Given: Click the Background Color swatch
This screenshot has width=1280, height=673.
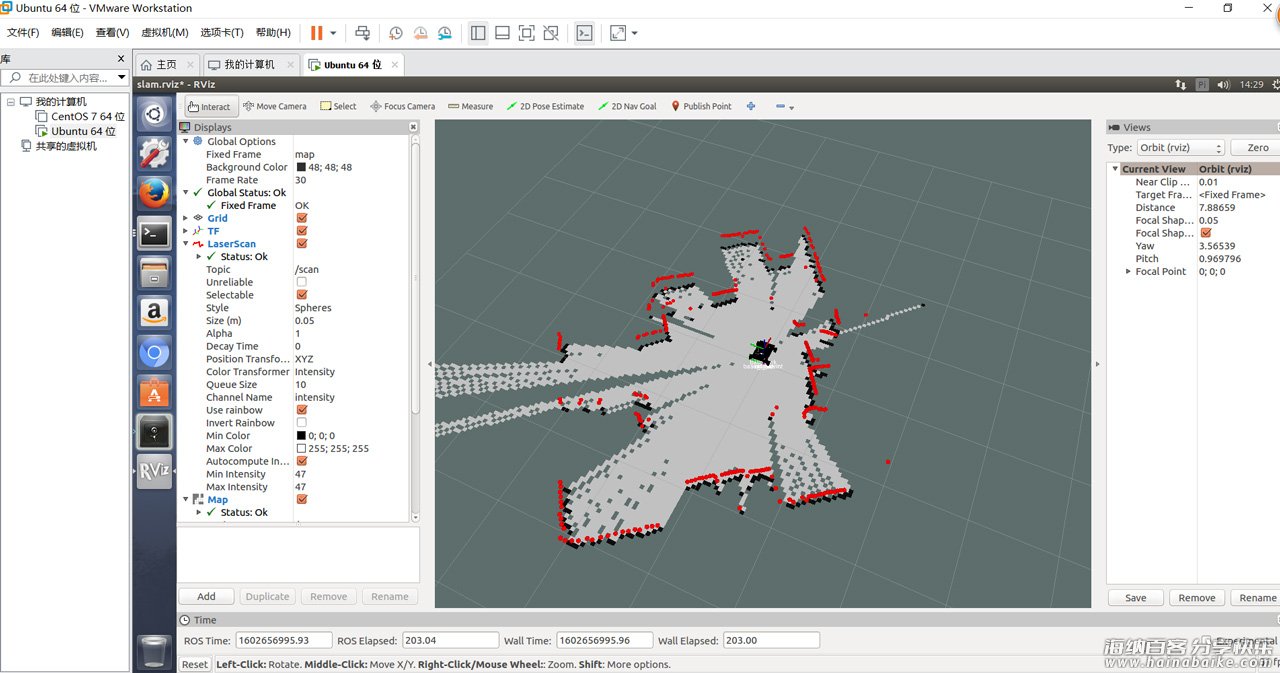Looking at the screenshot, I should tap(301, 167).
